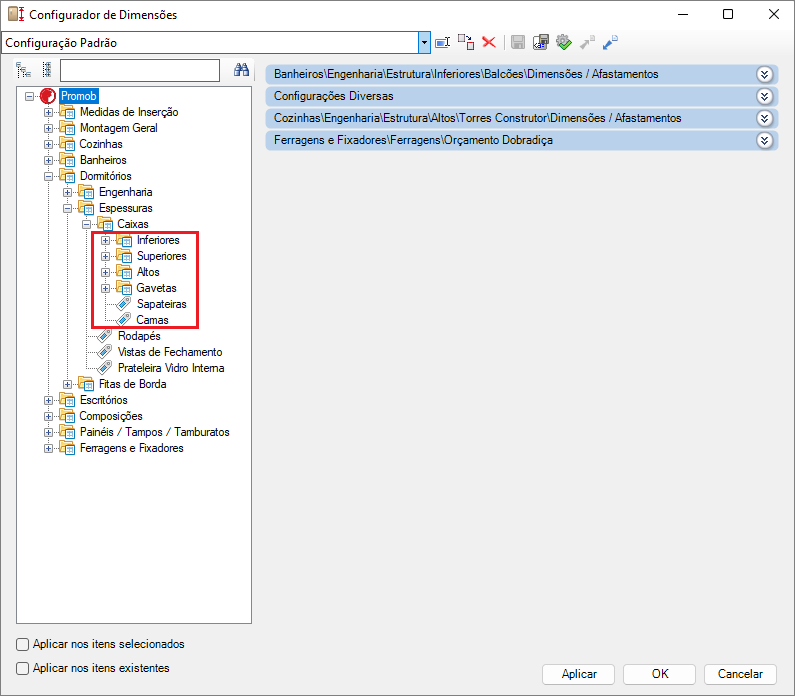
Task: Click the collapse tree icon
Action: tap(47, 70)
